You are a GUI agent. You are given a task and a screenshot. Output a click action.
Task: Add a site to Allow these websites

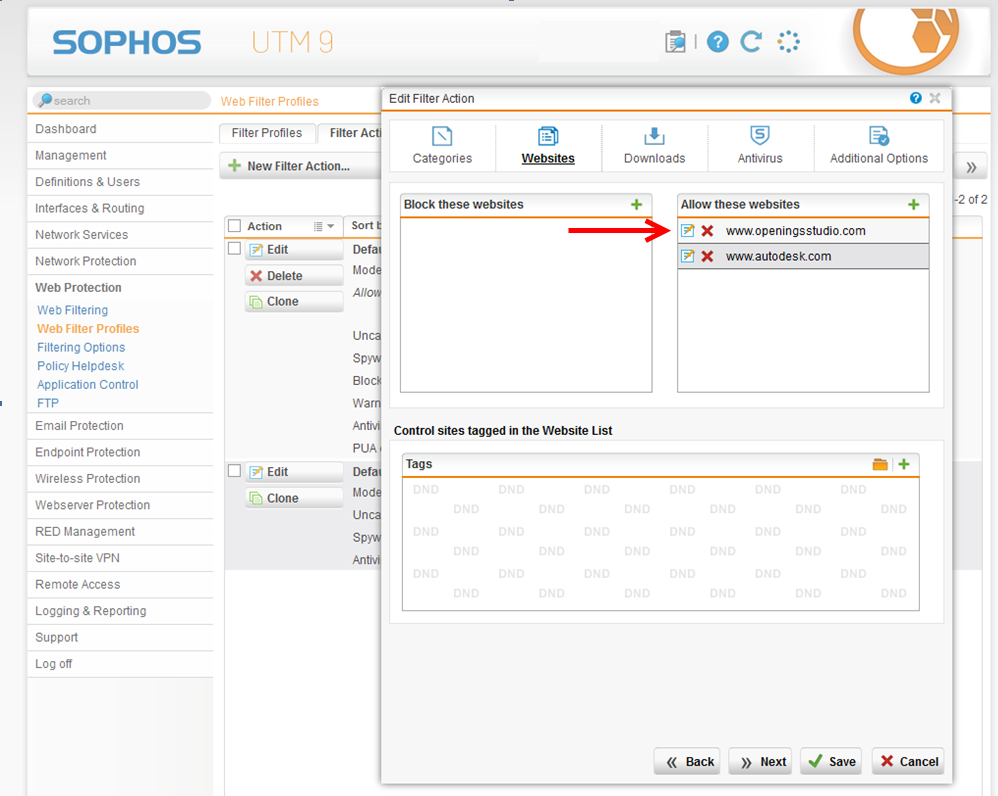[x=913, y=204]
